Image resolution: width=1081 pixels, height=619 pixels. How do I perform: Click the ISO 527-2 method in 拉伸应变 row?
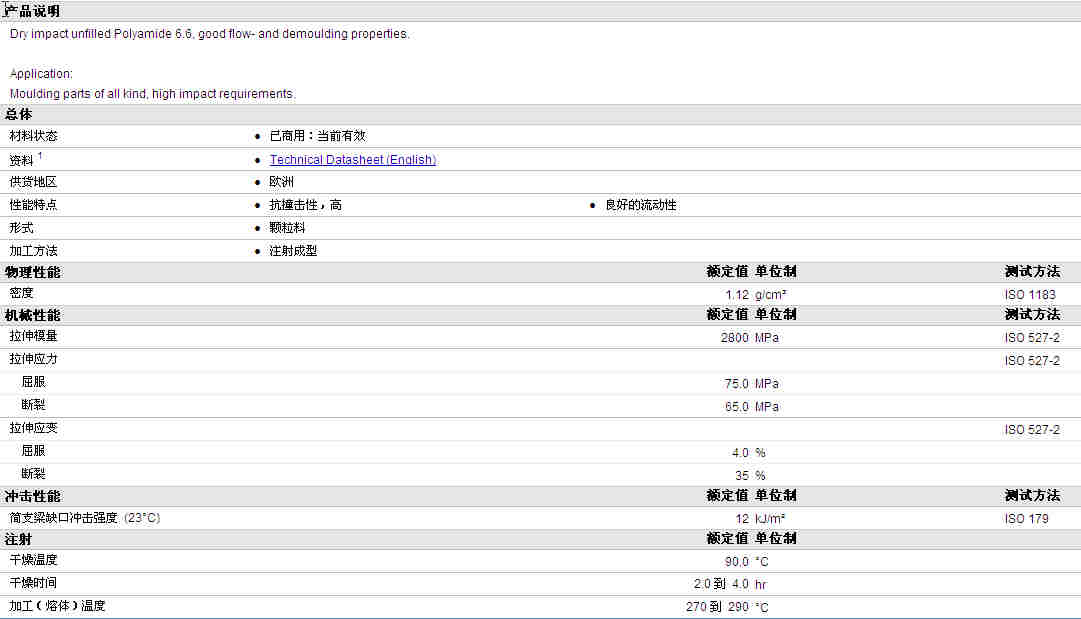(1032, 429)
